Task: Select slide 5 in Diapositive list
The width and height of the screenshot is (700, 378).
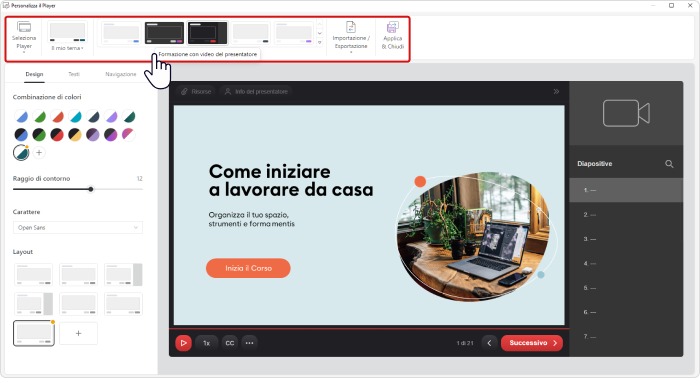Action: pyautogui.click(x=626, y=288)
